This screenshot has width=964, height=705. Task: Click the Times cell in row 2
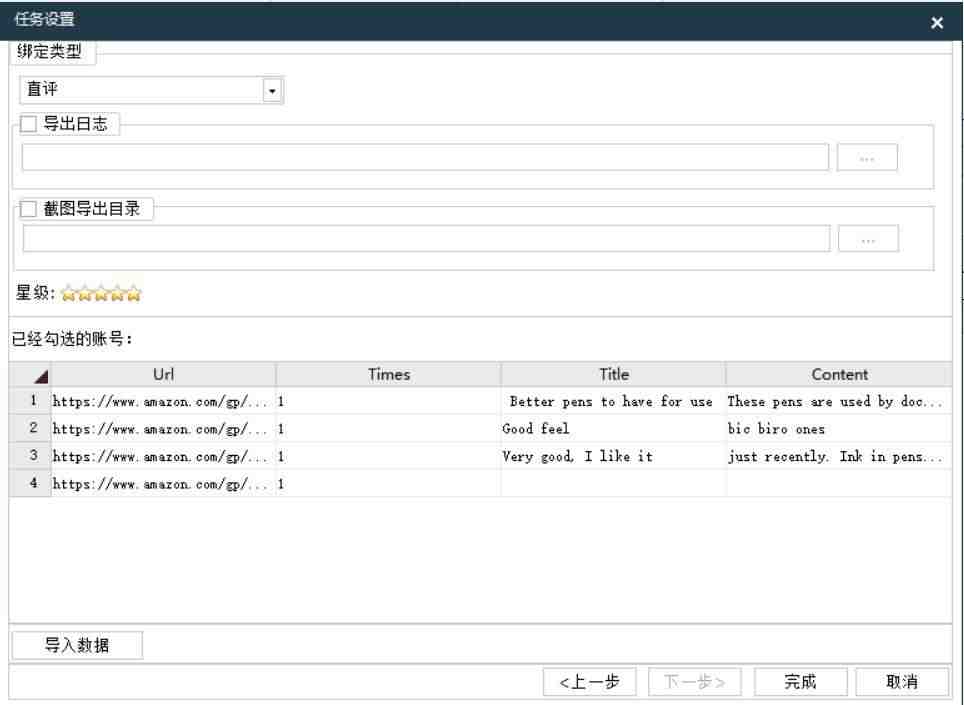click(389, 429)
